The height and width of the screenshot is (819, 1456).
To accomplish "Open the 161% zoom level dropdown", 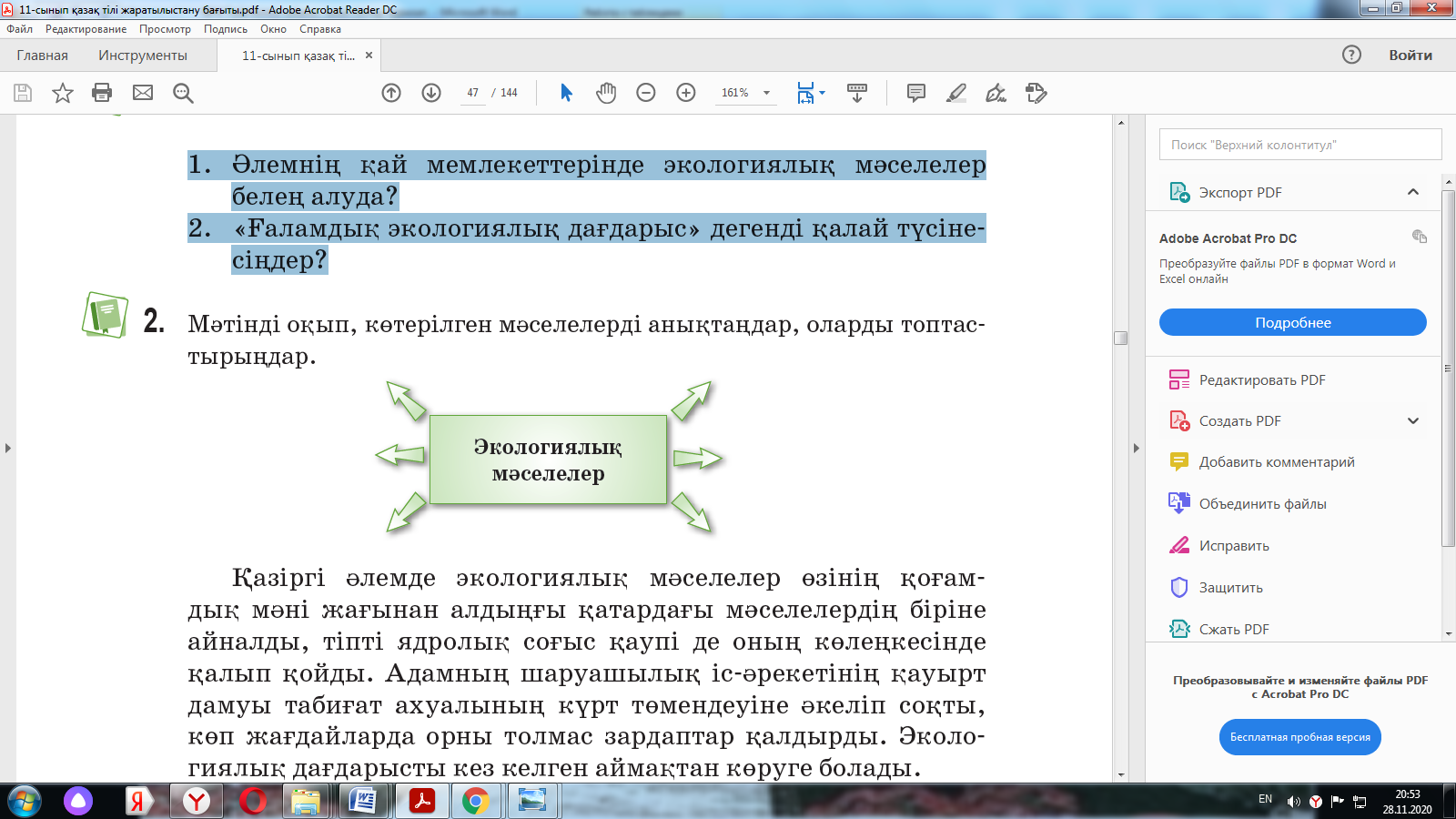I will point(766,93).
